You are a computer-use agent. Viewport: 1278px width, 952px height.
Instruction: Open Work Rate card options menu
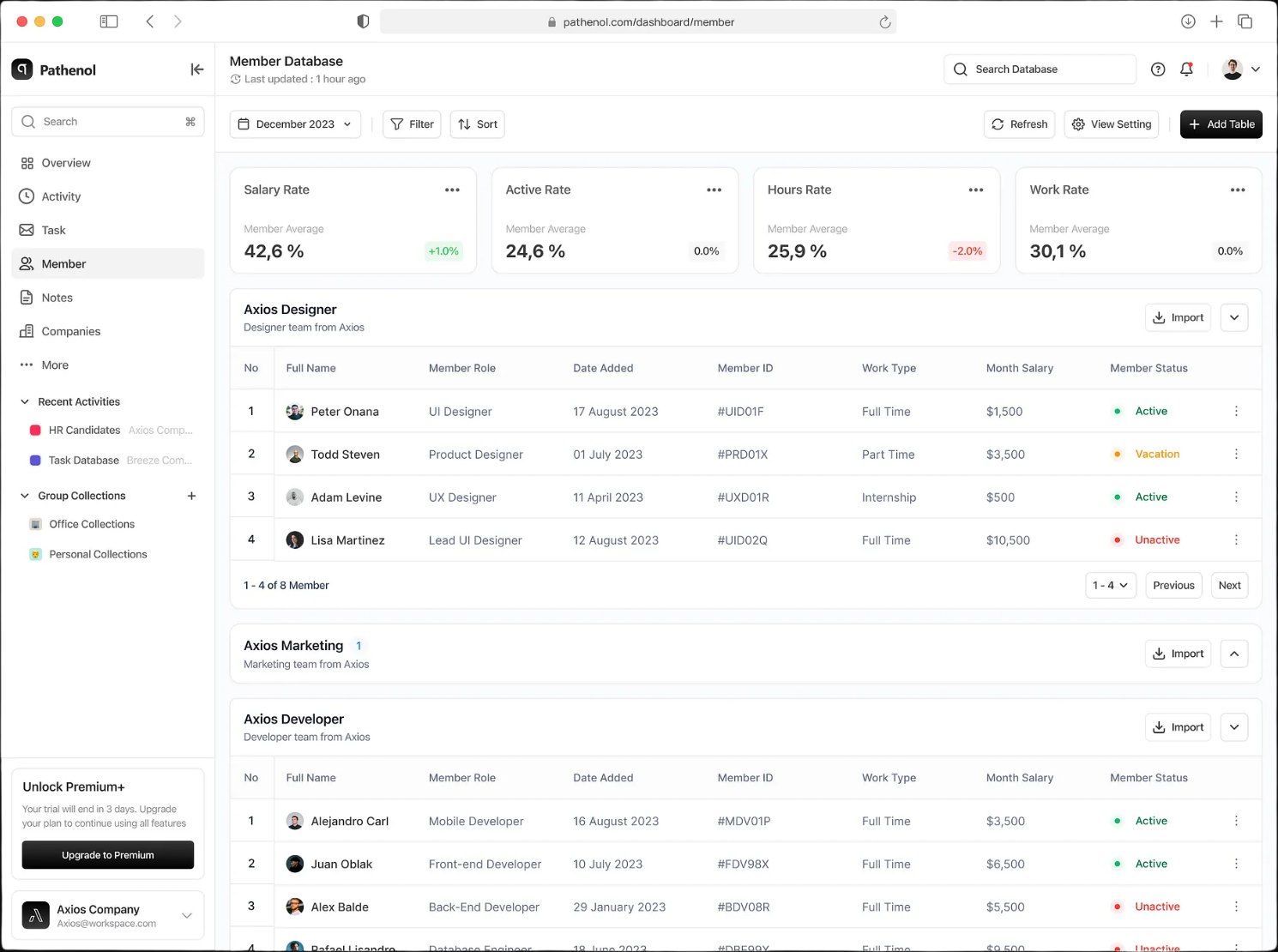(1238, 190)
